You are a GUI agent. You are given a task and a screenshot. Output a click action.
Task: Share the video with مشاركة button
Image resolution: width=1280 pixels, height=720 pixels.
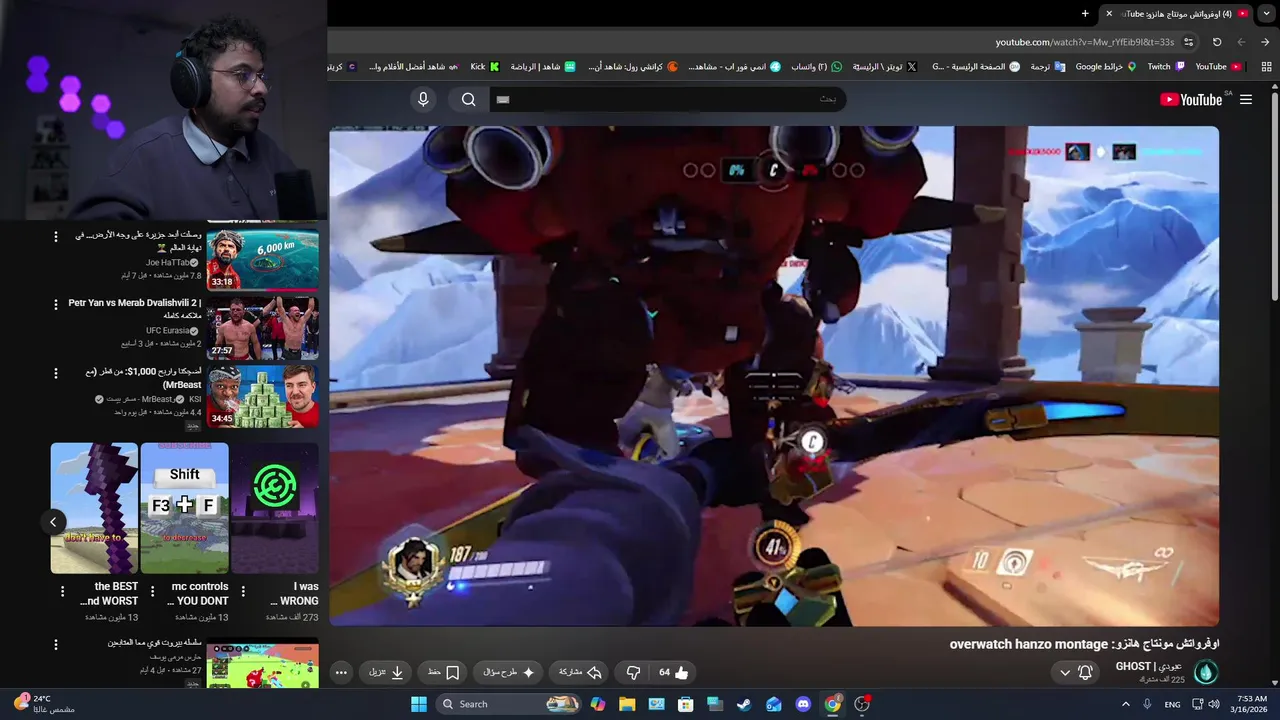pos(580,673)
